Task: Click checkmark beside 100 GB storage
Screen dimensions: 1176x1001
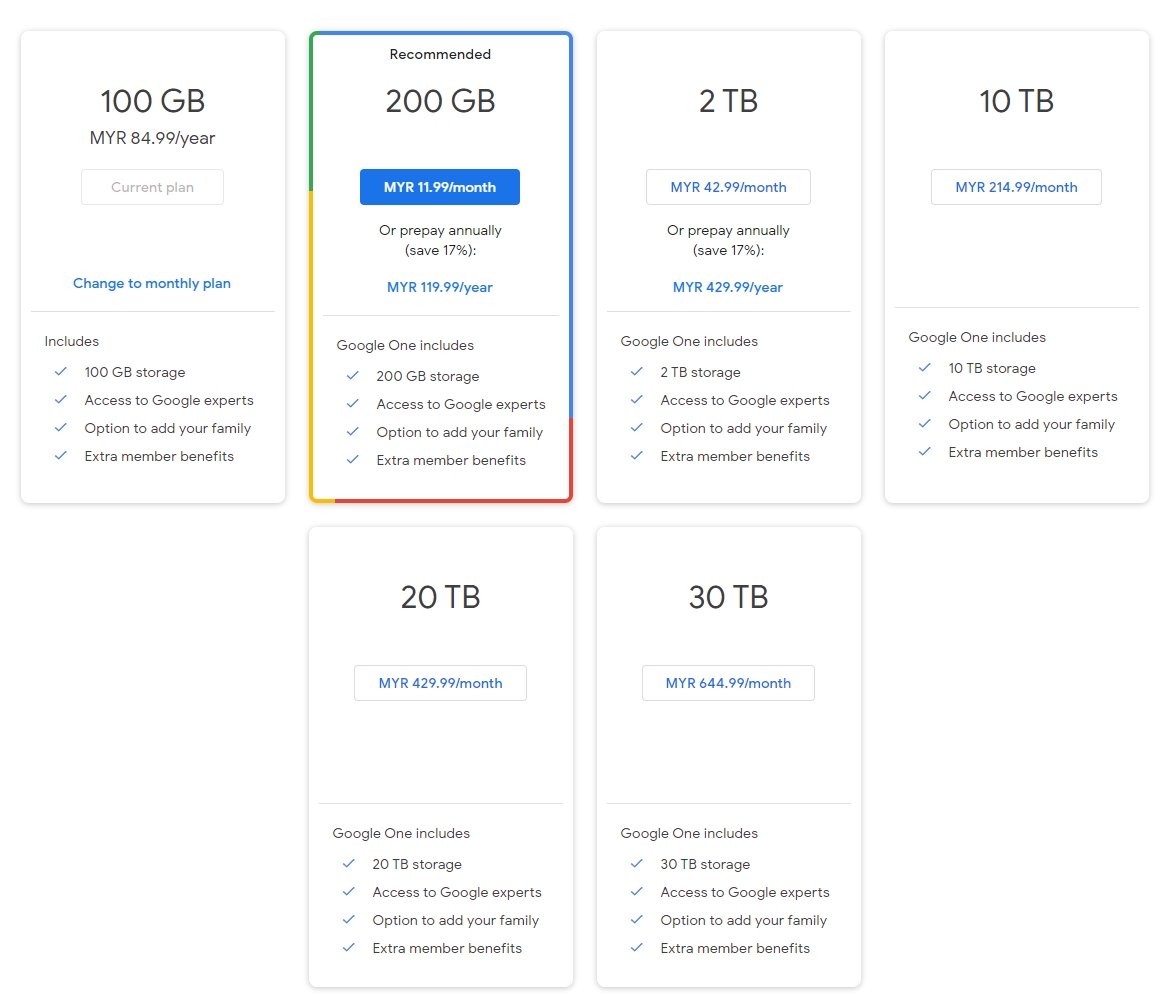Action: tap(61, 372)
